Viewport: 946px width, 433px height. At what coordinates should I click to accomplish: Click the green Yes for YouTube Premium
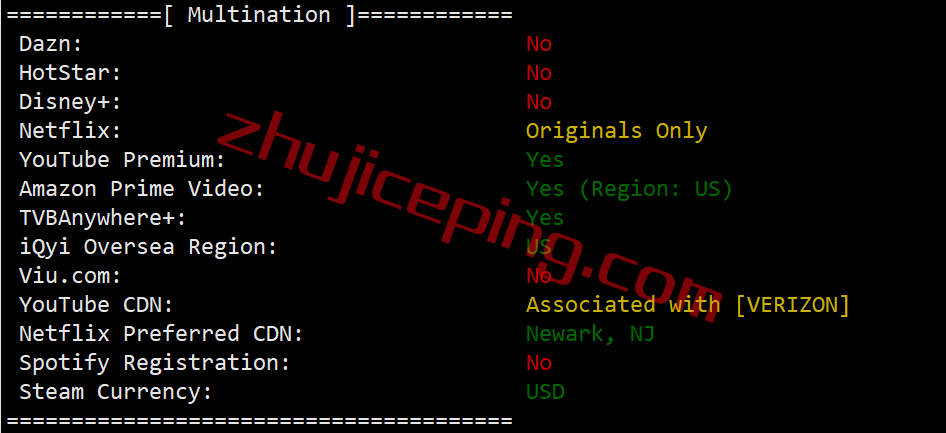click(x=545, y=160)
